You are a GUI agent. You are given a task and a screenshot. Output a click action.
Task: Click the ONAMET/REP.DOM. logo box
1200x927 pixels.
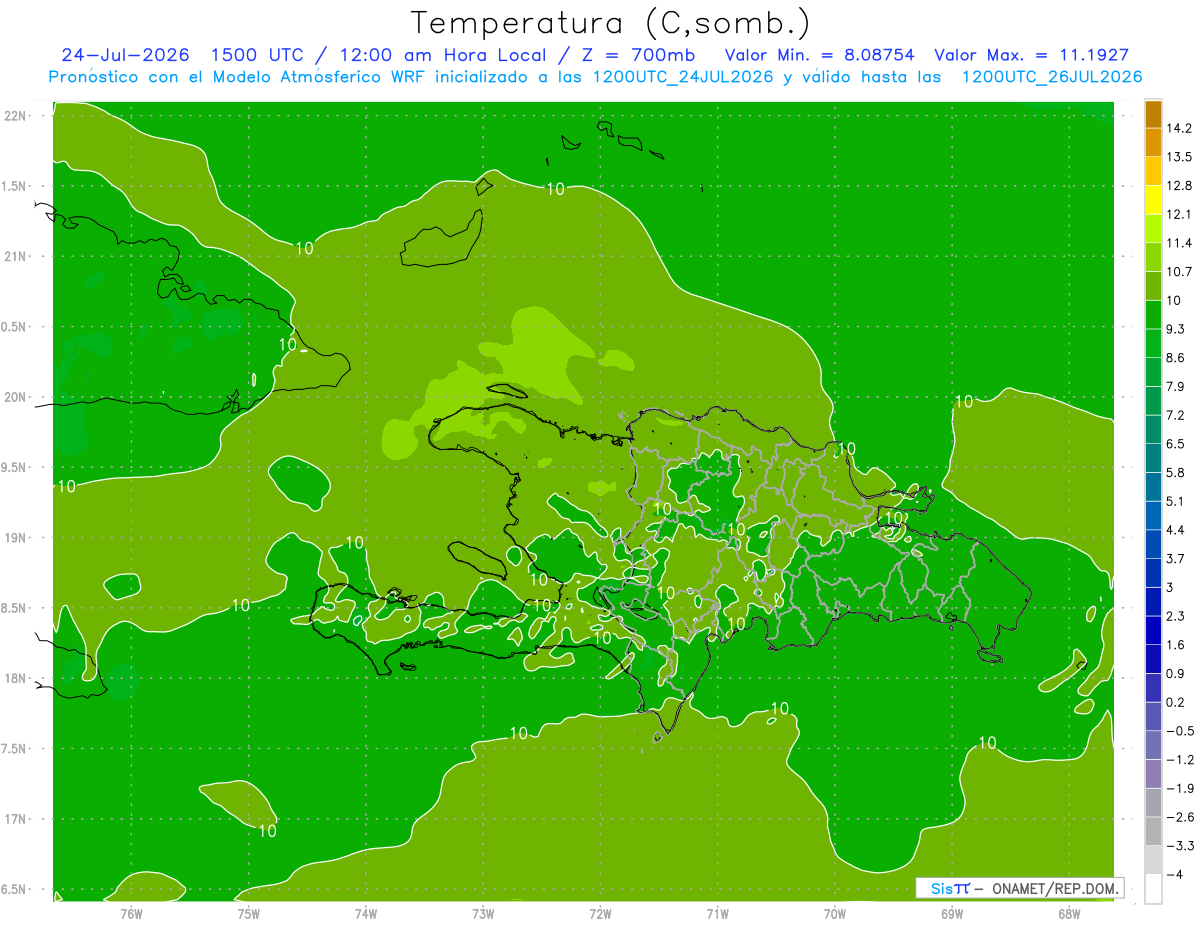tap(1019, 888)
